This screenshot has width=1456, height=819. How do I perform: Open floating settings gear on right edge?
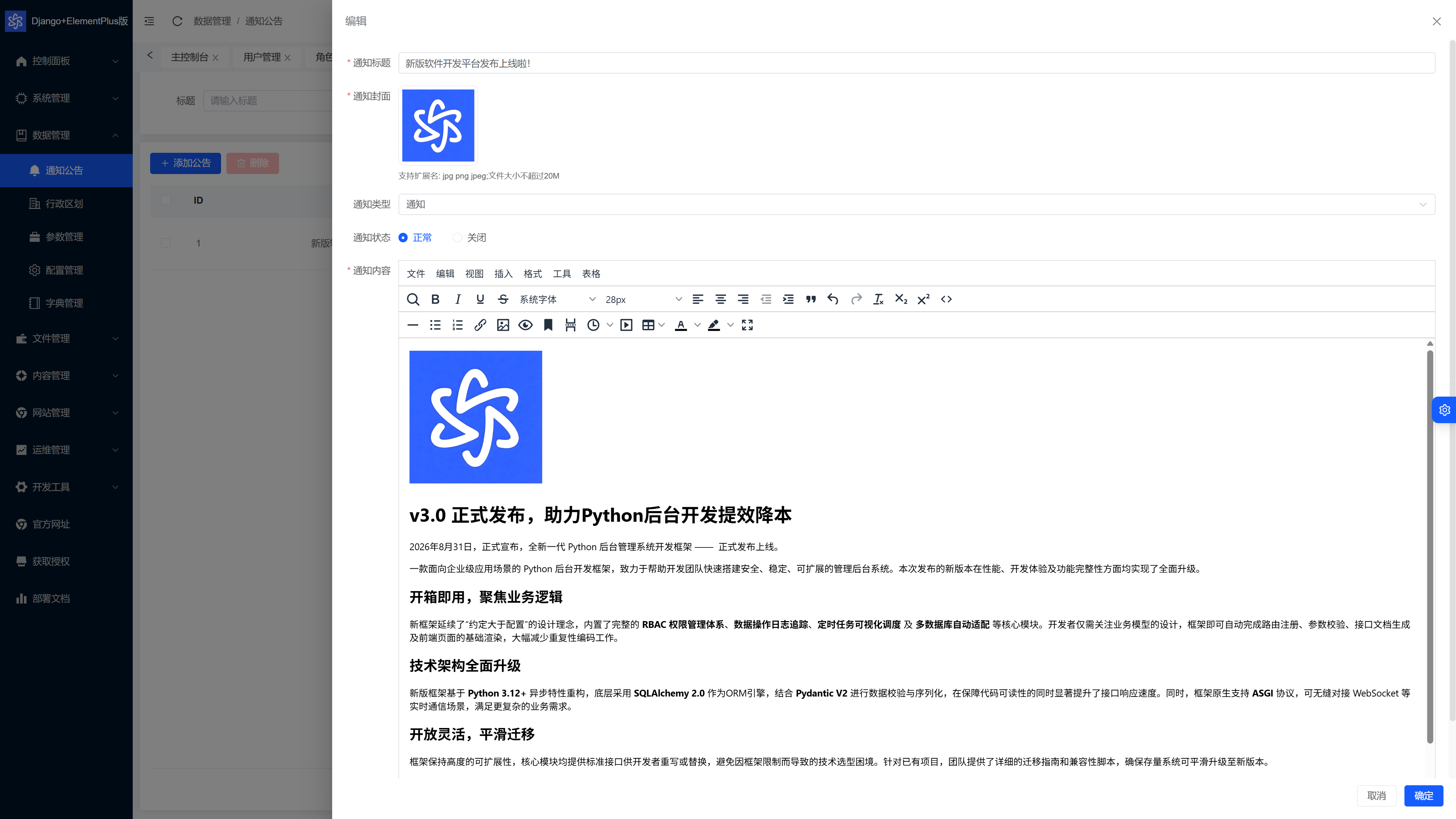(1445, 410)
